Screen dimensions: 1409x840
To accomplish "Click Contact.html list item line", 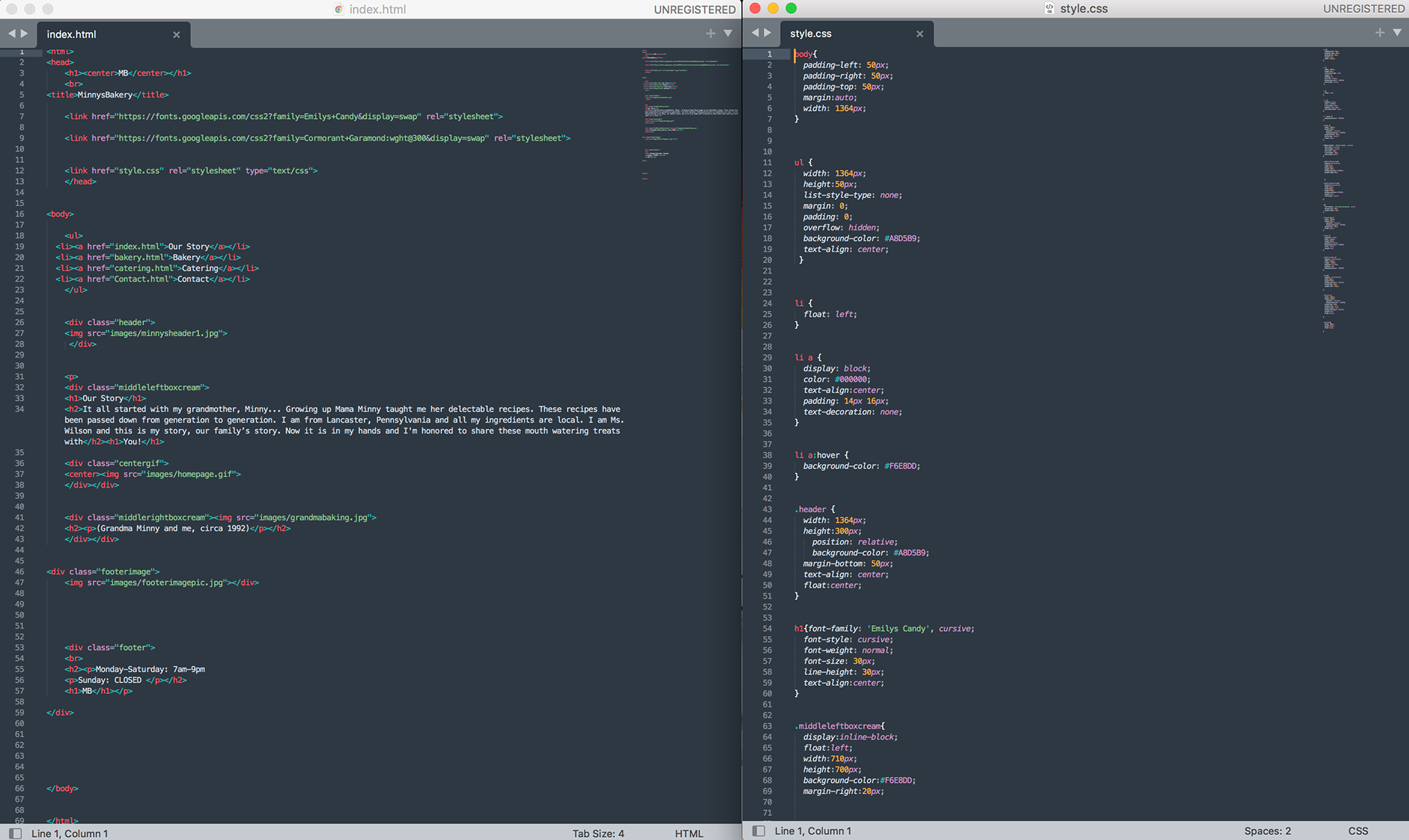I will (x=153, y=280).
